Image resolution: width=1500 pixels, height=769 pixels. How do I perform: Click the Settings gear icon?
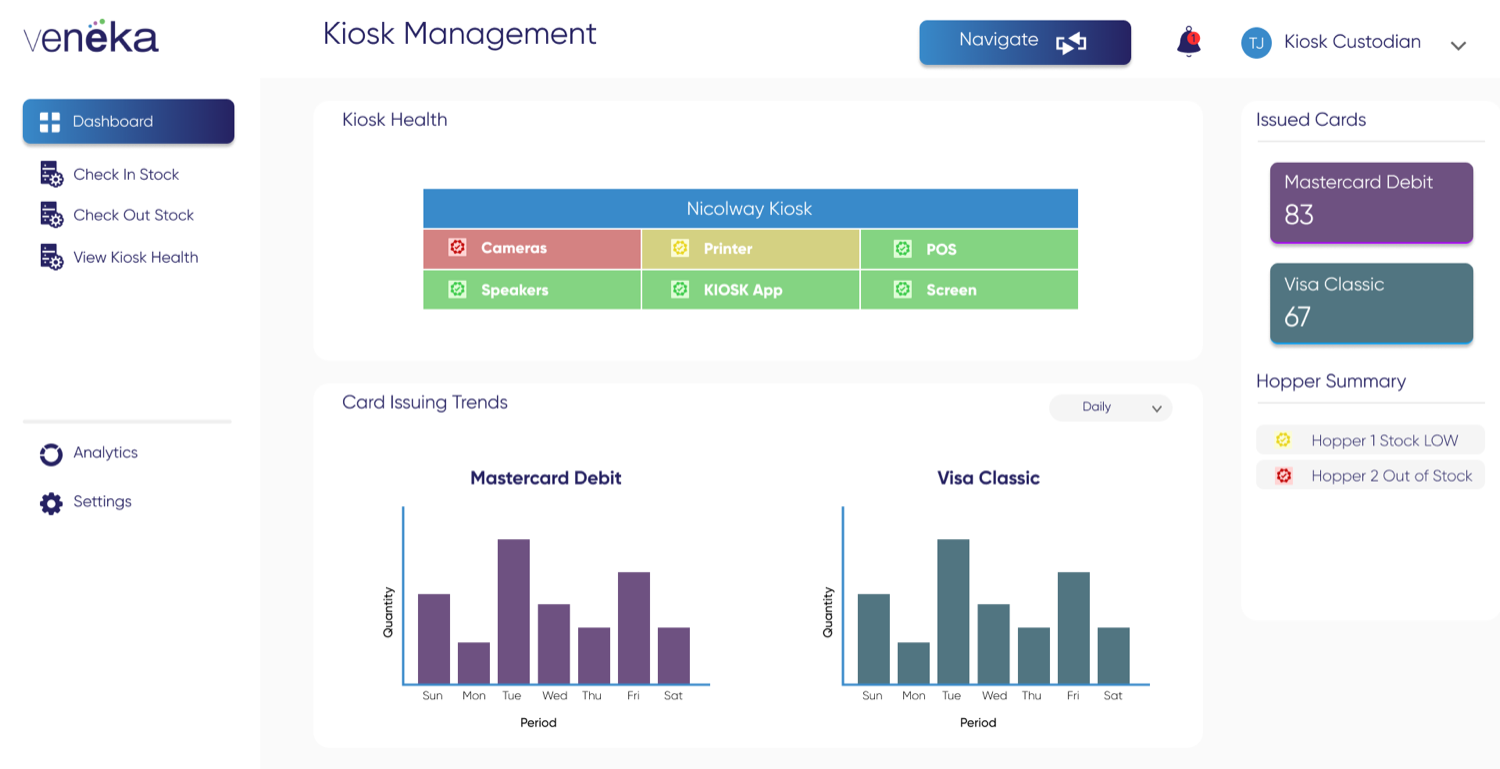click(x=51, y=503)
